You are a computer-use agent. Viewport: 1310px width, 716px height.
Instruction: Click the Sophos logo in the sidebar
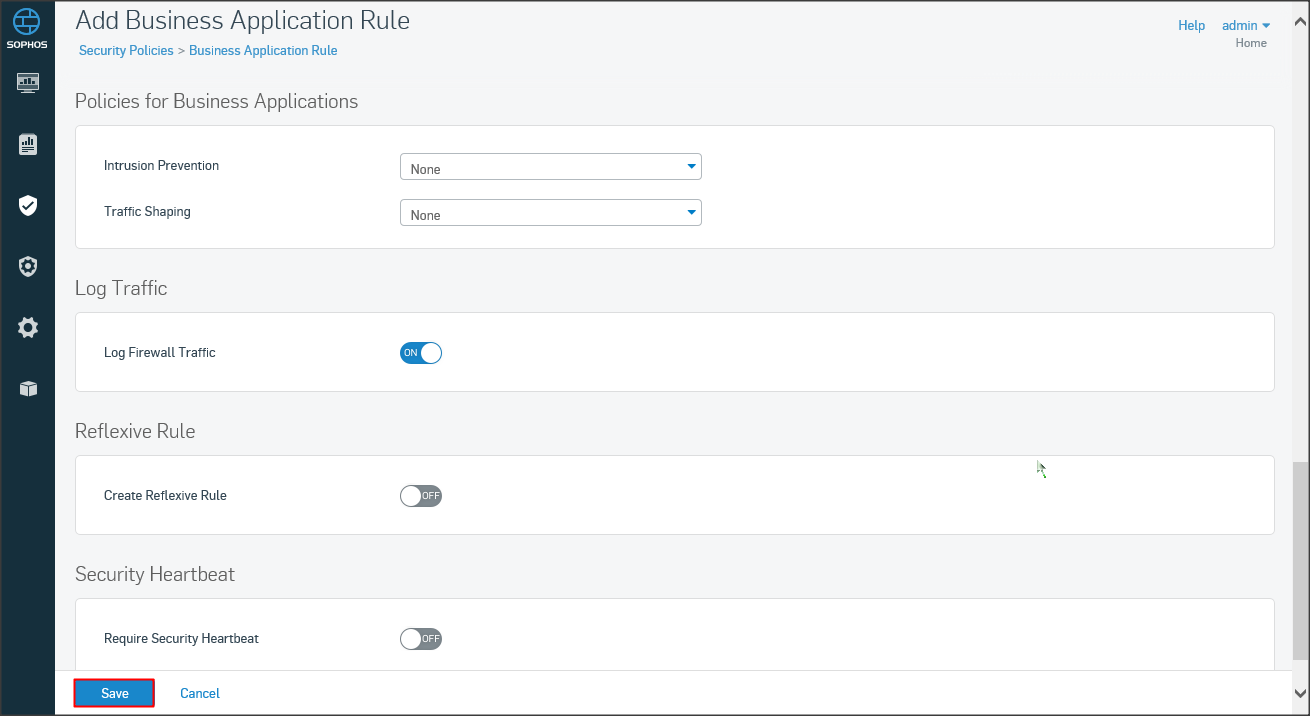[27, 27]
